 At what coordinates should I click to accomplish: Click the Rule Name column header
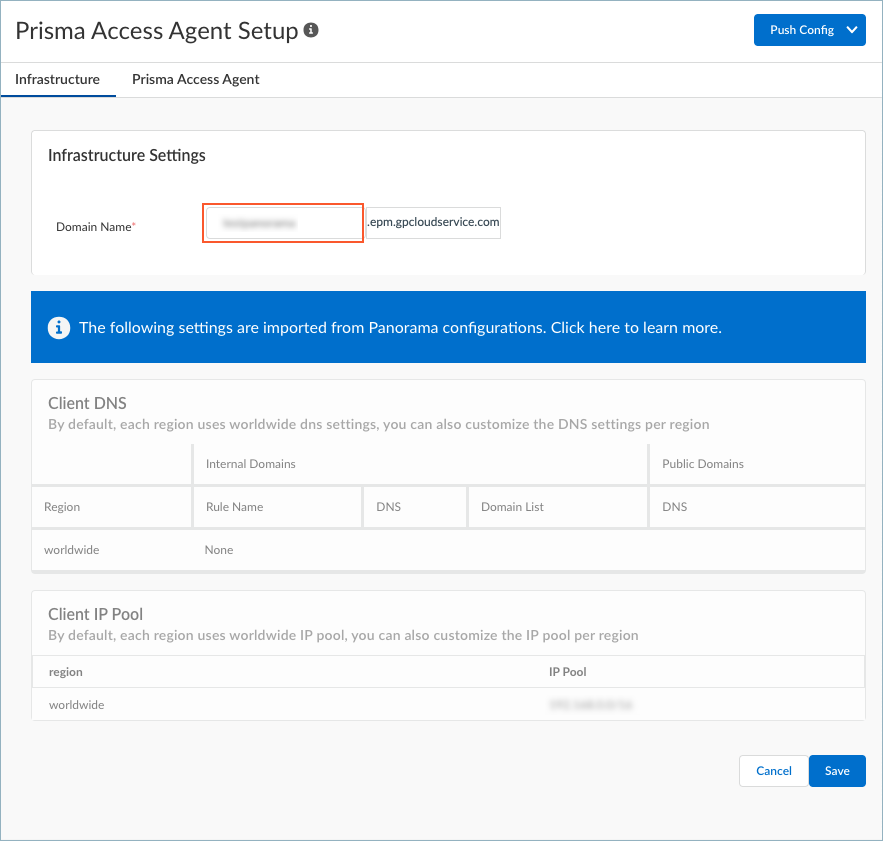[x=234, y=507]
